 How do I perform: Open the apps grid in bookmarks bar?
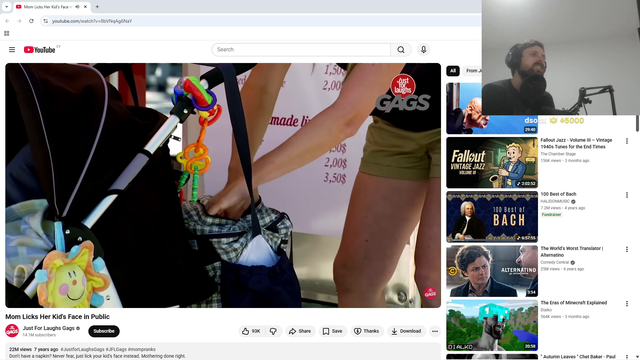click(x=7, y=33)
